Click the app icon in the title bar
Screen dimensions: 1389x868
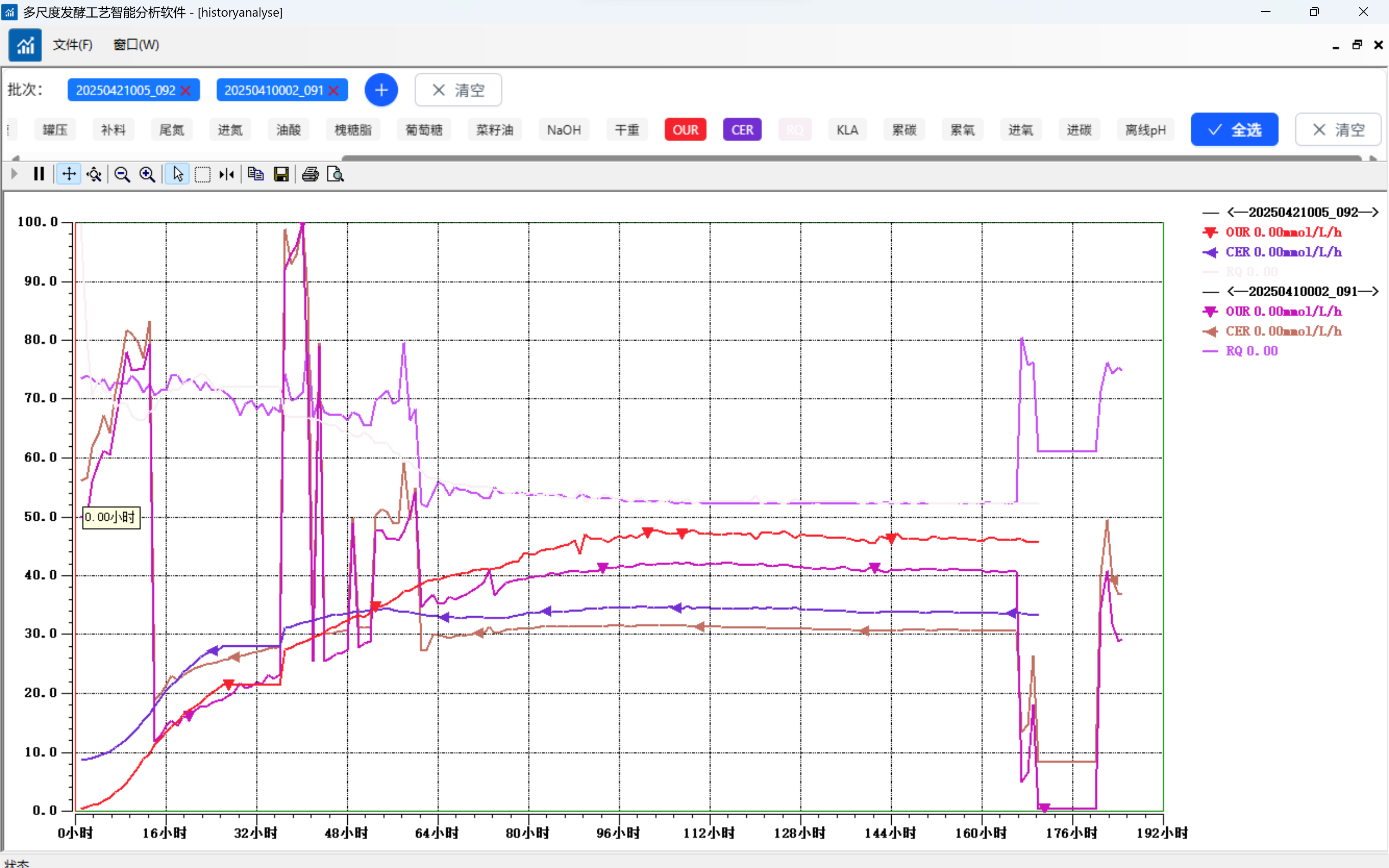point(10,12)
